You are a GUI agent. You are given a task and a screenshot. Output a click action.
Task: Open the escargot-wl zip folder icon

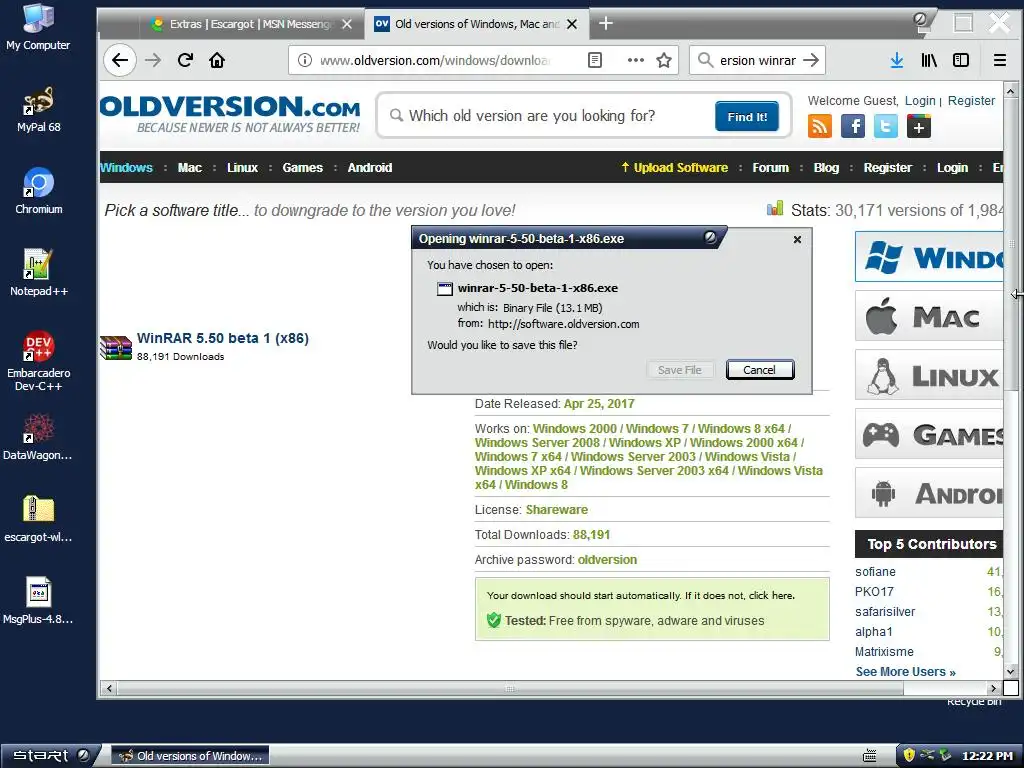point(39,519)
